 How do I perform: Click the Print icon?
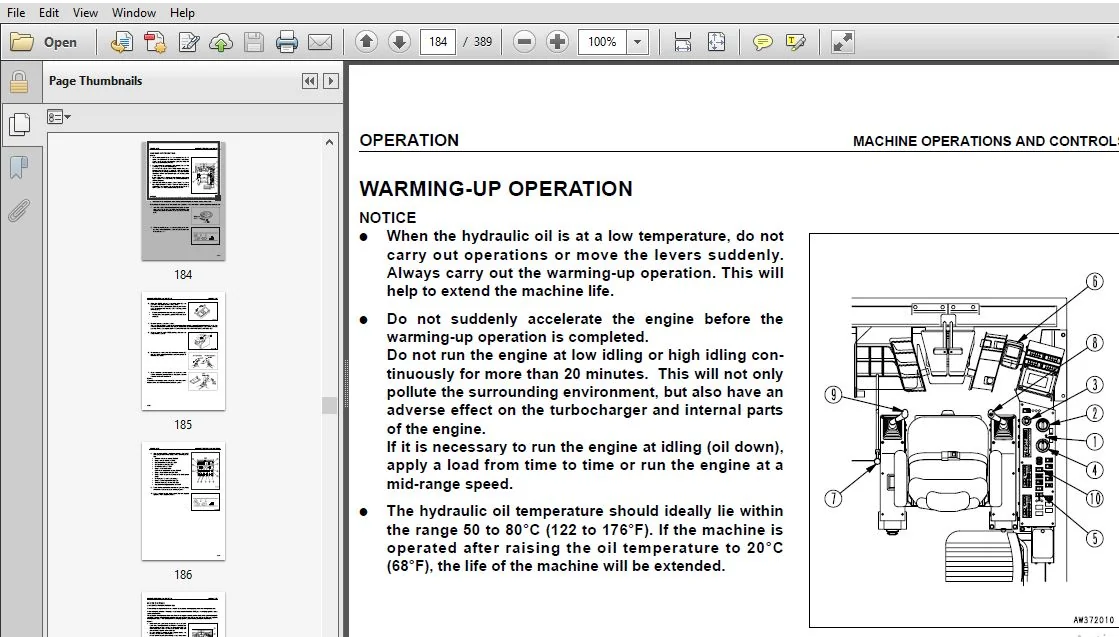pyautogui.click(x=287, y=42)
